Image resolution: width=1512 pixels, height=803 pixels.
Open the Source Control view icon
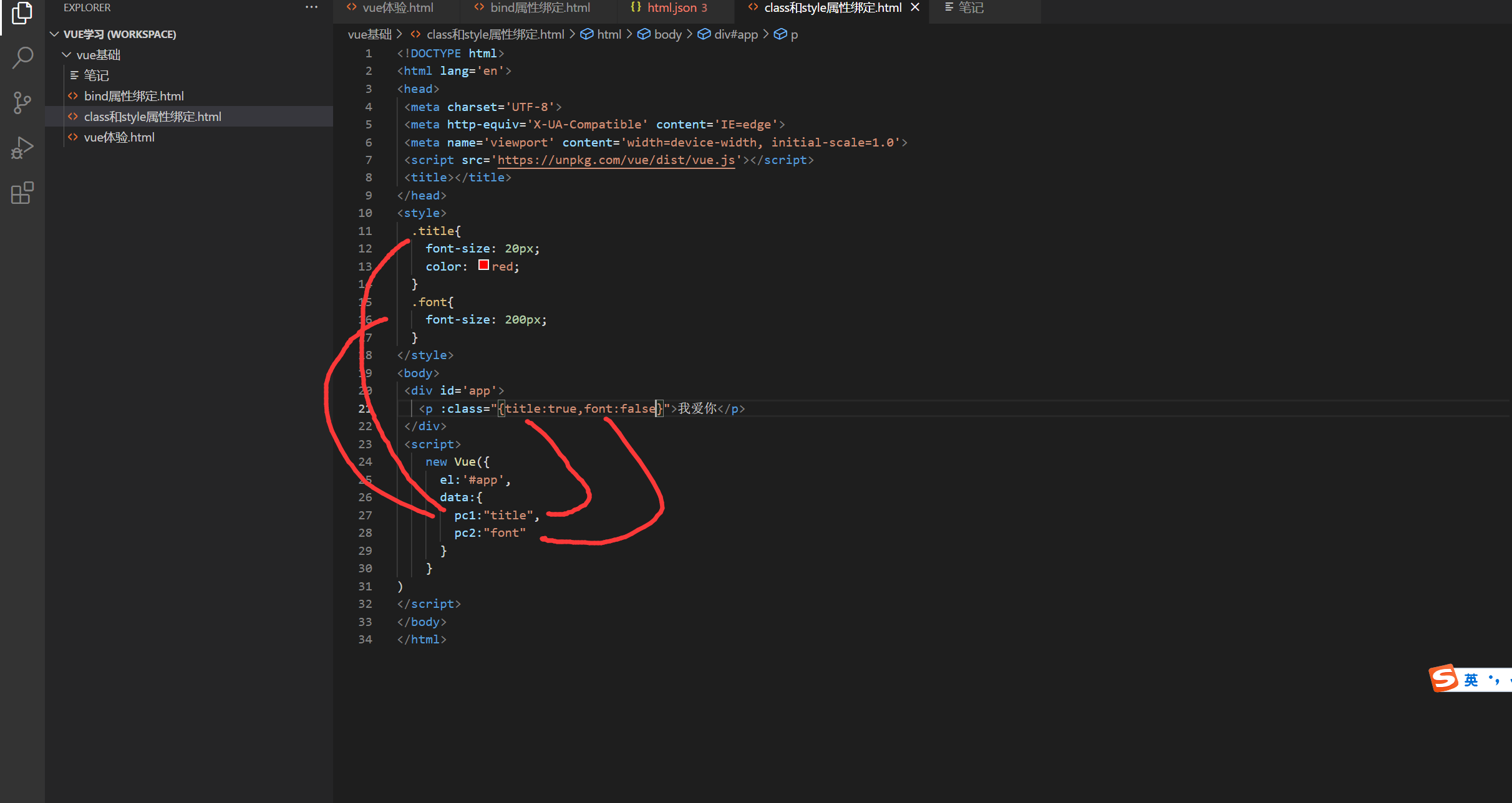coord(22,103)
